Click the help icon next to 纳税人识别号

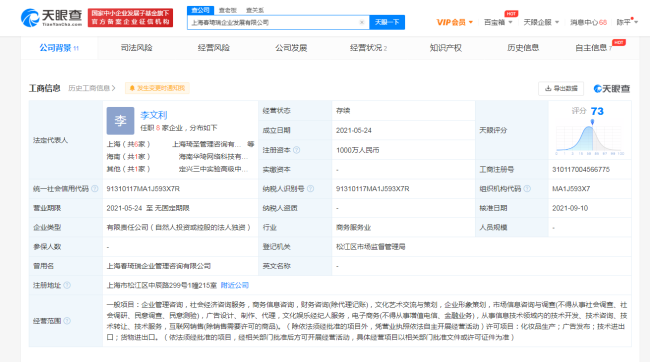310,189
